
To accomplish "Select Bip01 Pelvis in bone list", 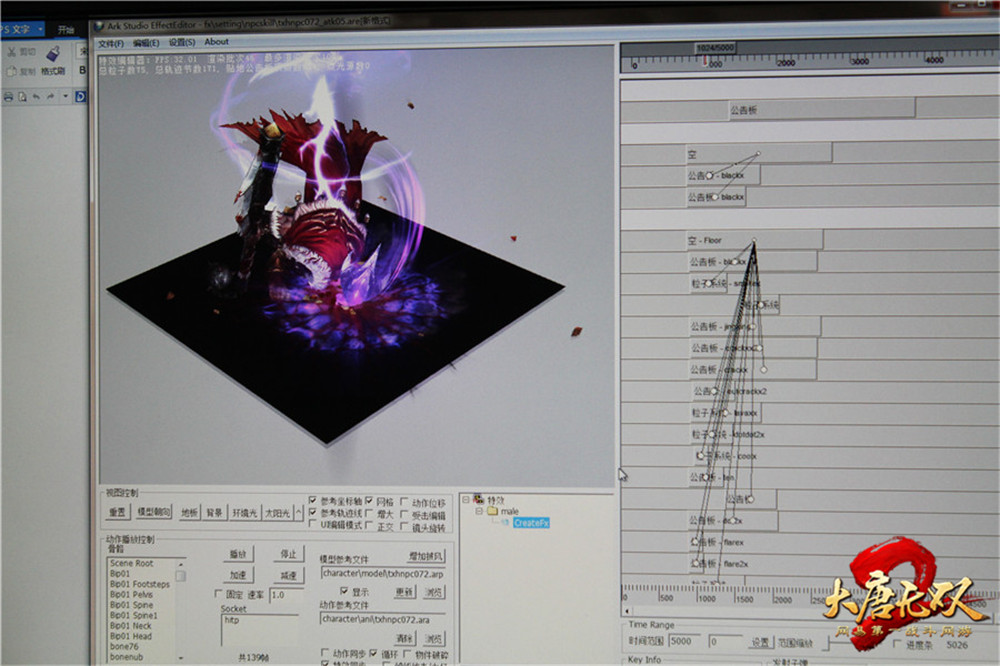I will pyautogui.click(x=131, y=594).
